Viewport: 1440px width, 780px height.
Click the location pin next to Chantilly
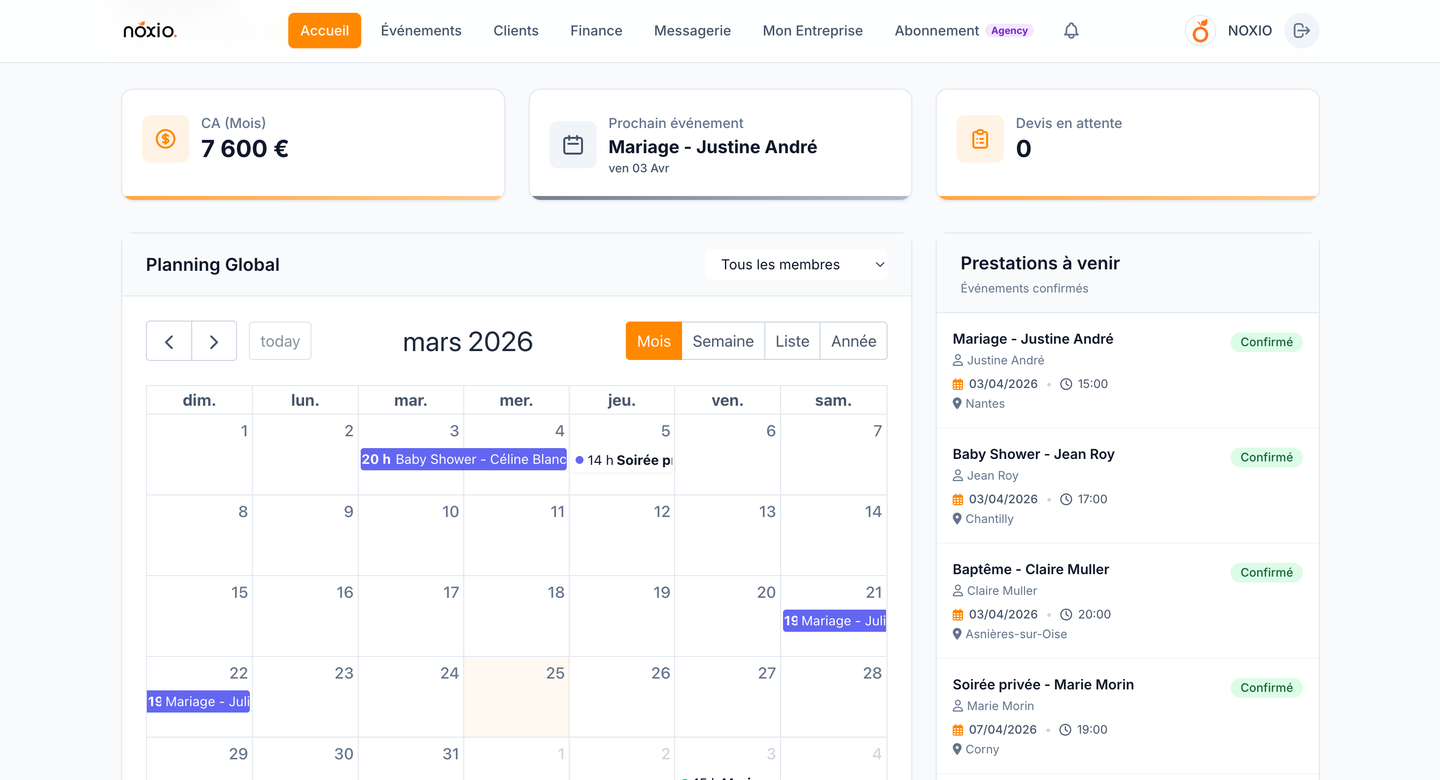pyautogui.click(x=957, y=518)
